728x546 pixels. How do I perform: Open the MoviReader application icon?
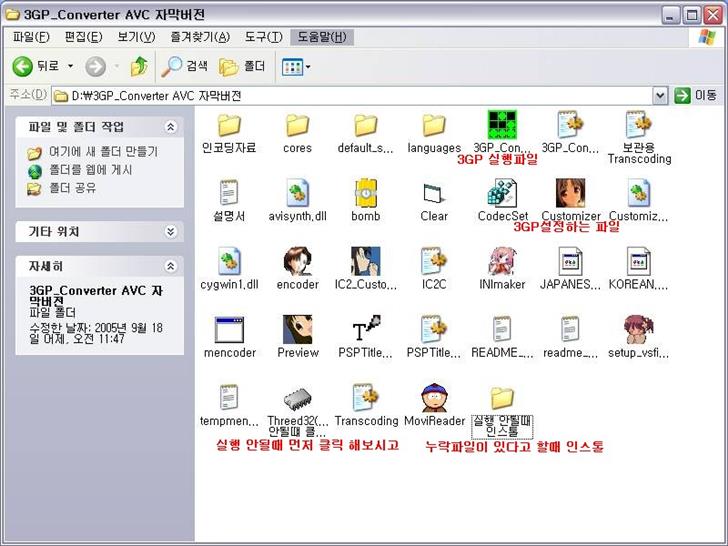click(x=433, y=398)
